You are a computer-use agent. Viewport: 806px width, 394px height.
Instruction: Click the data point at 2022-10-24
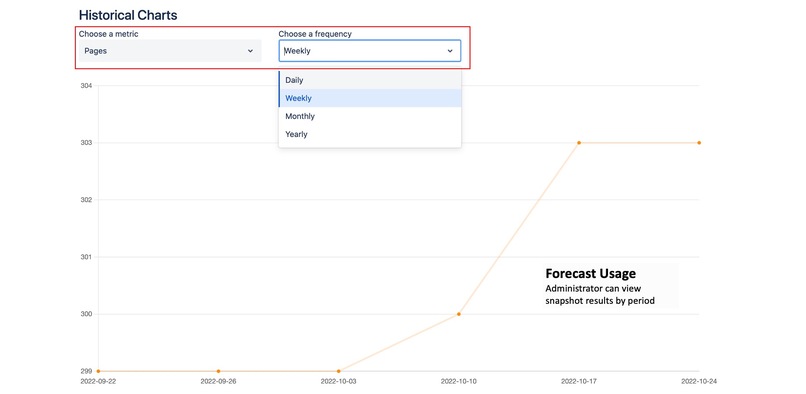[x=699, y=142]
